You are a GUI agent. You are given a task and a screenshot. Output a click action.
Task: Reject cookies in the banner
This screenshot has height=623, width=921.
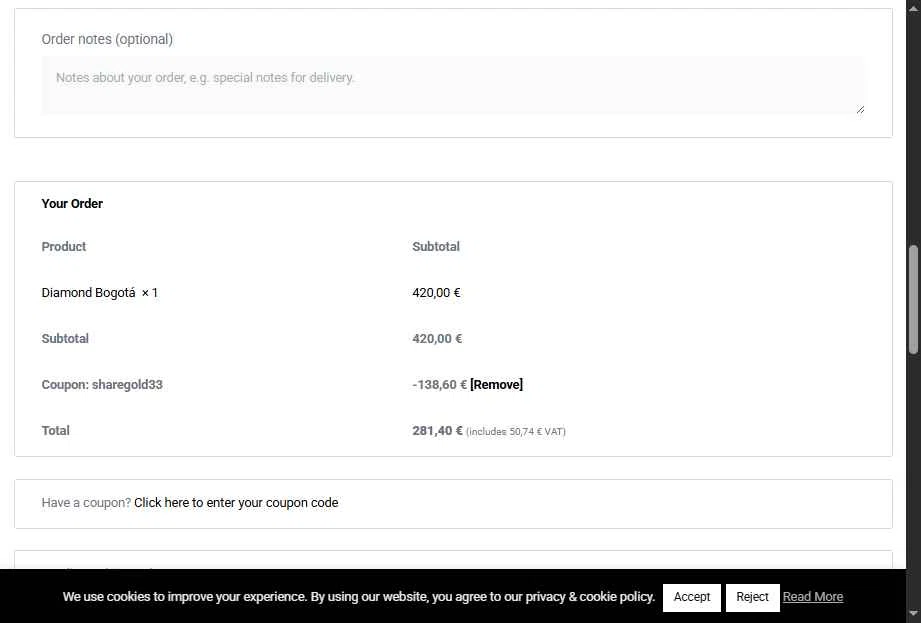pos(752,597)
